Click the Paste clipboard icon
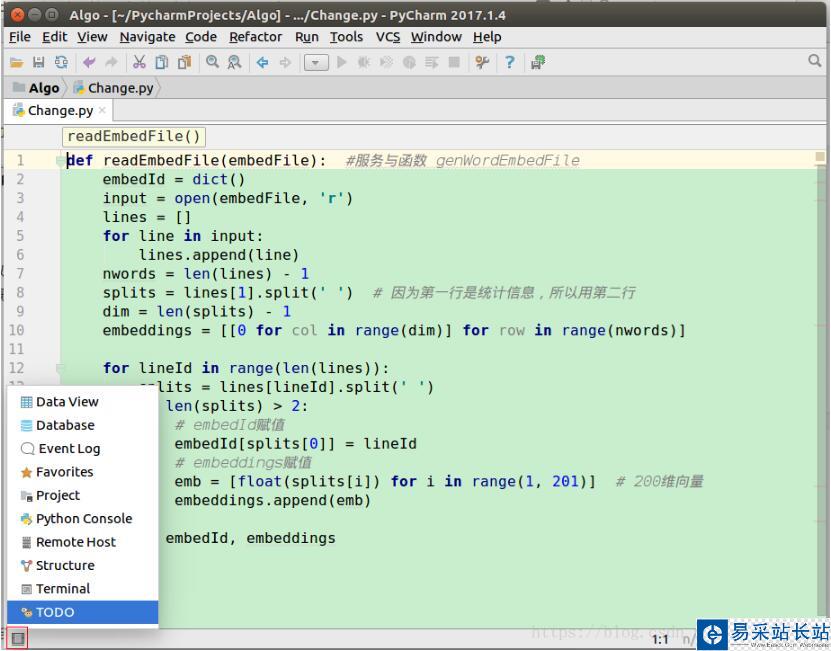Viewport: 831px width, 651px height. click(x=183, y=61)
